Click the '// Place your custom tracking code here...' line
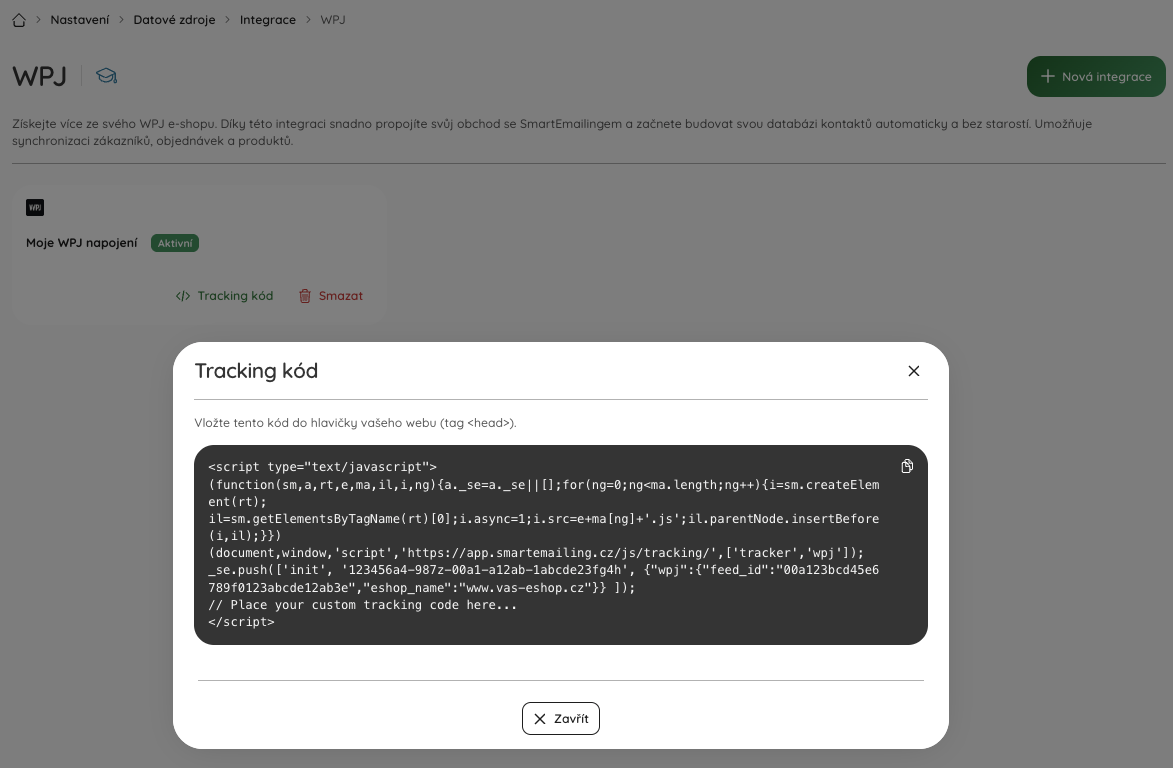The image size is (1173, 768). [x=363, y=605]
